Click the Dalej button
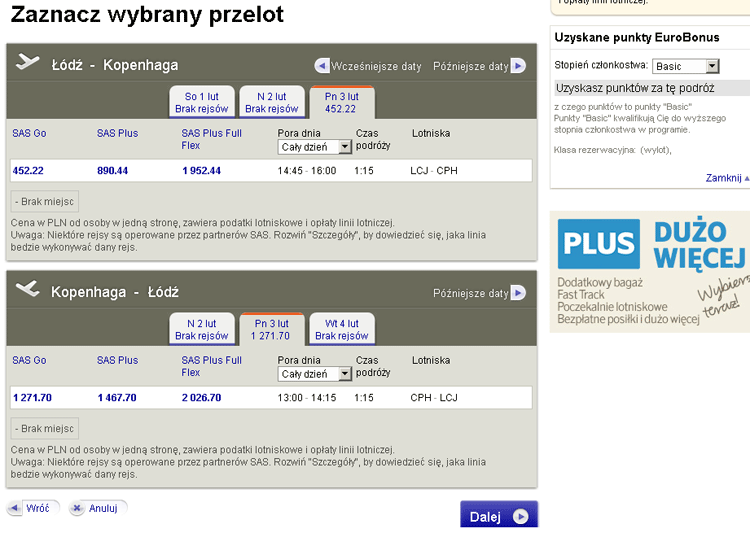The image size is (750, 533). tap(499, 516)
